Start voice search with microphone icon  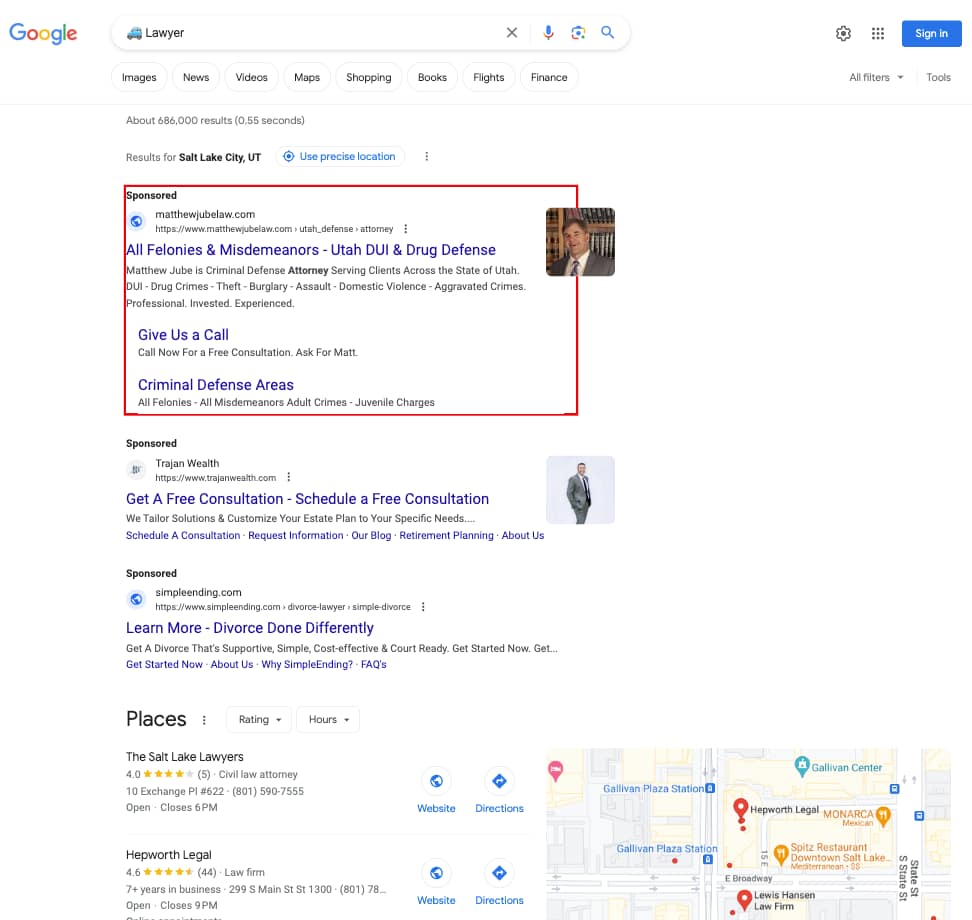548,33
